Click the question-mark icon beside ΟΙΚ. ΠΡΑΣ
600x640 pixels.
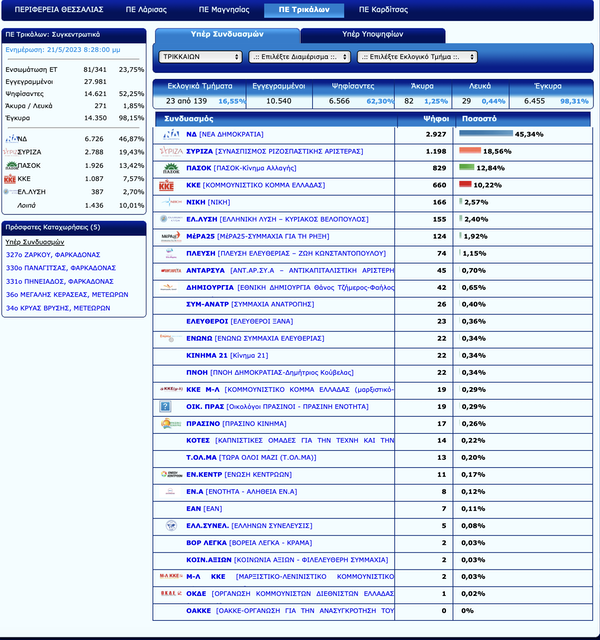165,407
